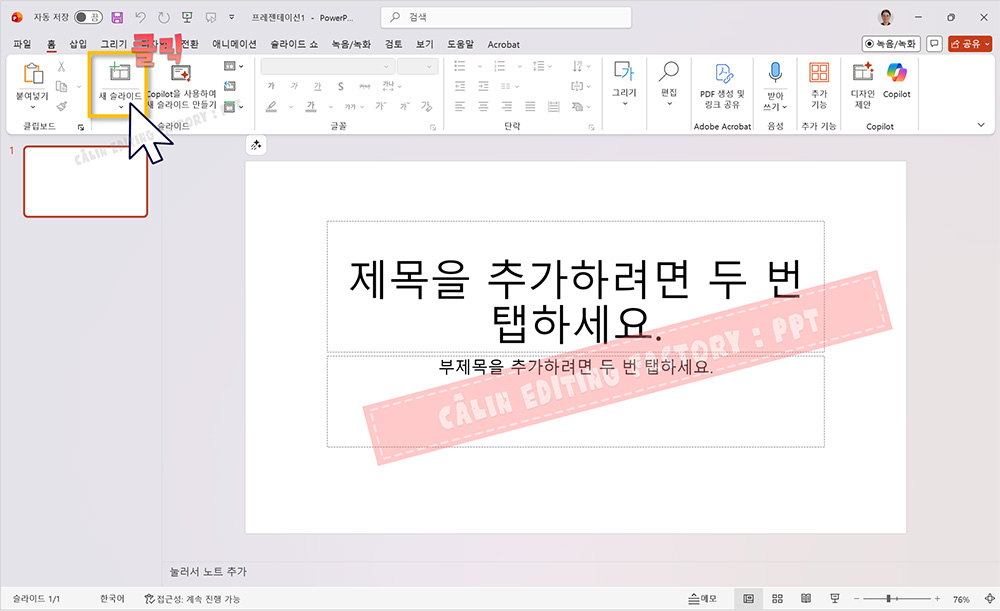The image size is (1000, 611).
Task: Select the Format Painter brush icon
Action: (x=60, y=105)
